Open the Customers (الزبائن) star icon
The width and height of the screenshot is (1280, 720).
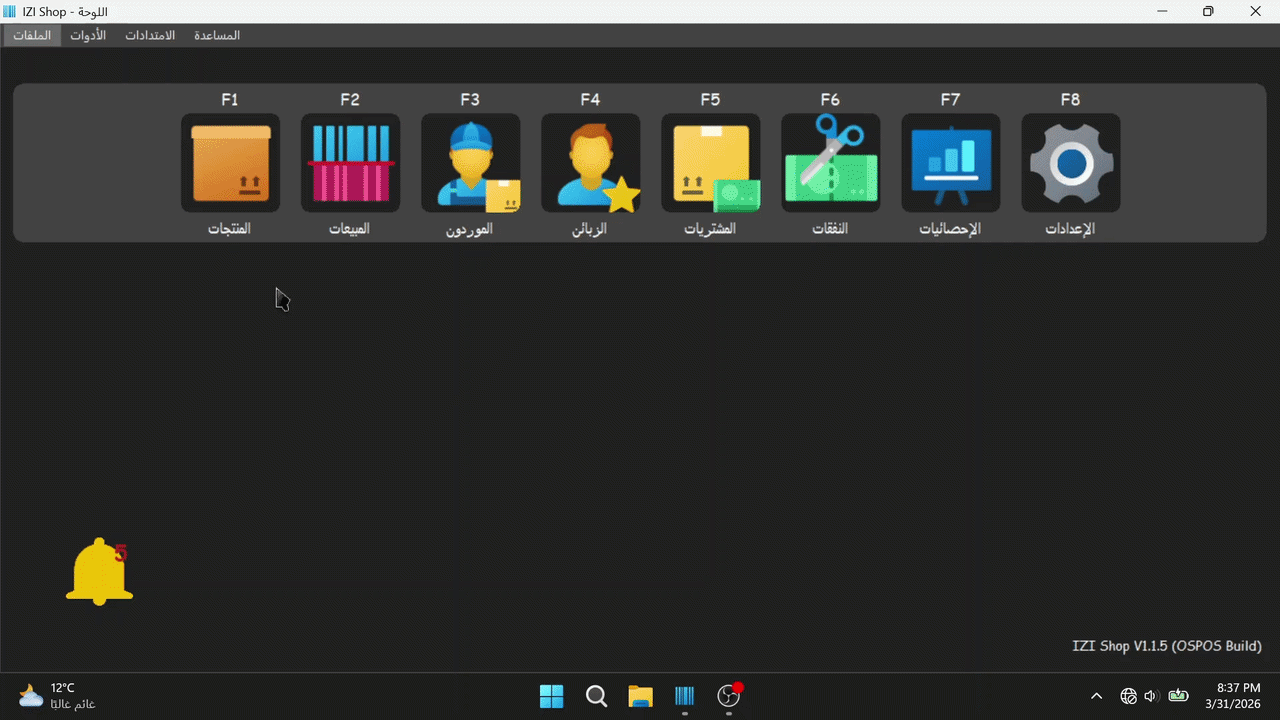591,163
